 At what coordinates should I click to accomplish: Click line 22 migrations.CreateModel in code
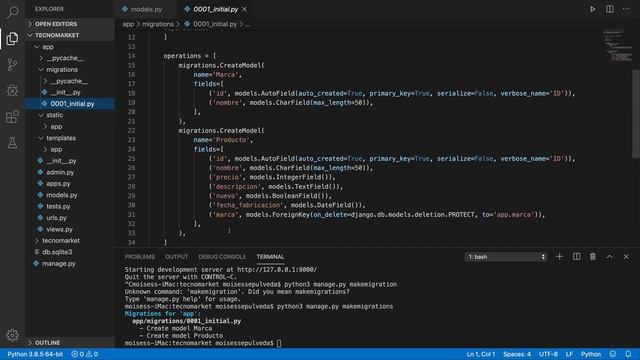(x=221, y=131)
